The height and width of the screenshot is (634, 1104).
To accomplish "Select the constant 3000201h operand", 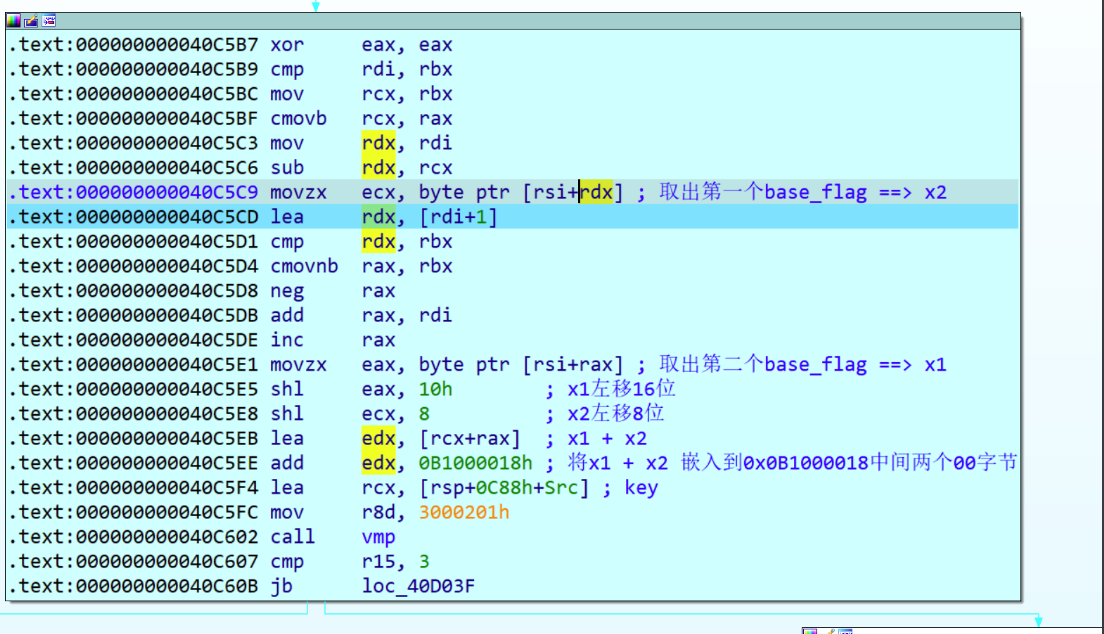I will [x=464, y=512].
